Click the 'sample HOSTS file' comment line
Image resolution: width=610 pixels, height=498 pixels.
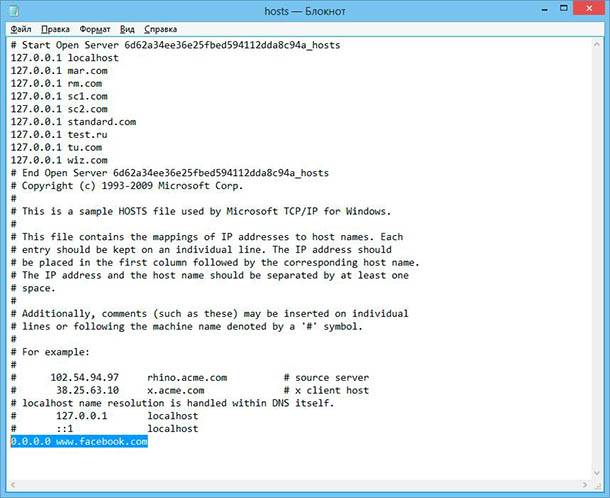[201, 212]
